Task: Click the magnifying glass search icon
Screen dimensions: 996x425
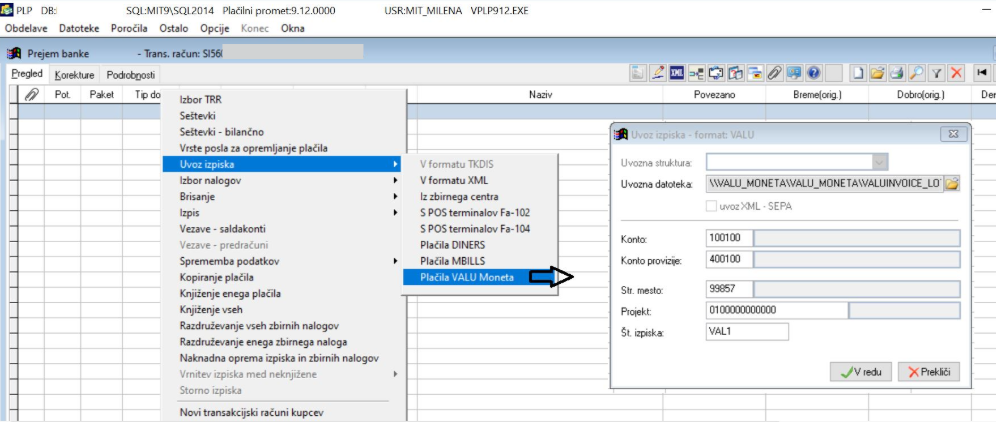Action: 917,73
